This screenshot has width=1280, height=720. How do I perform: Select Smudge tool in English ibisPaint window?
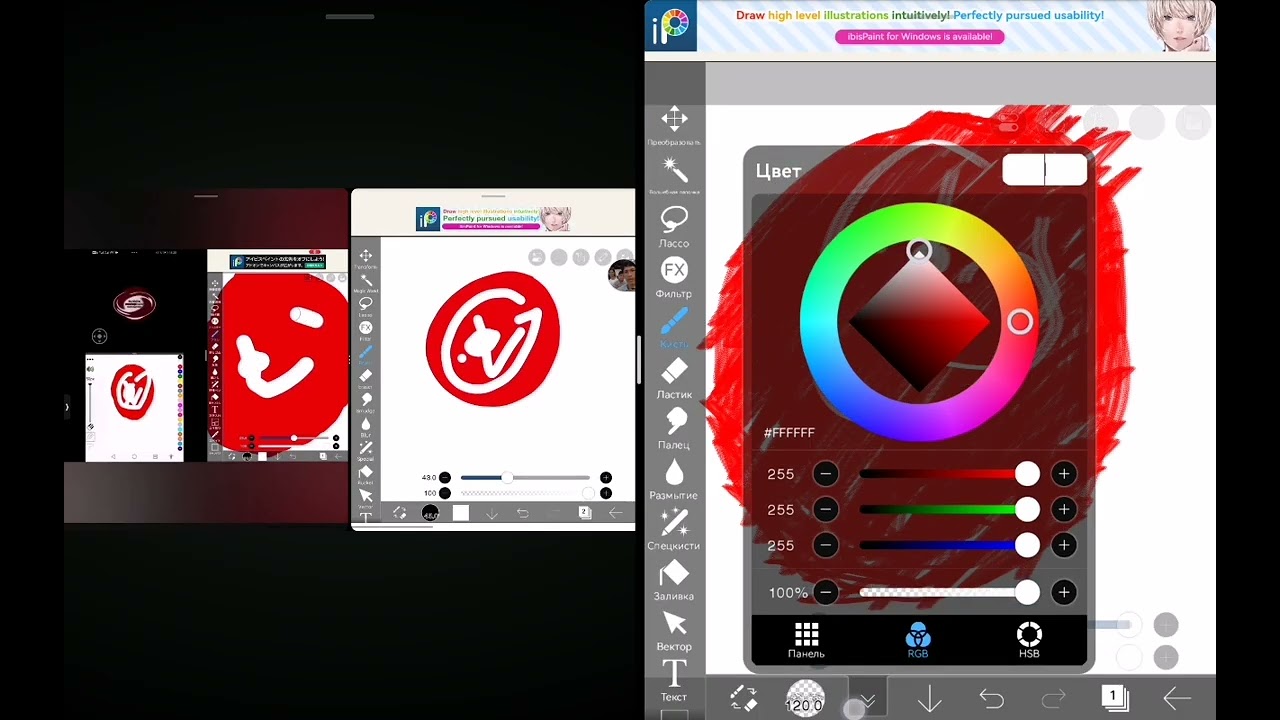[x=366, y=403]
